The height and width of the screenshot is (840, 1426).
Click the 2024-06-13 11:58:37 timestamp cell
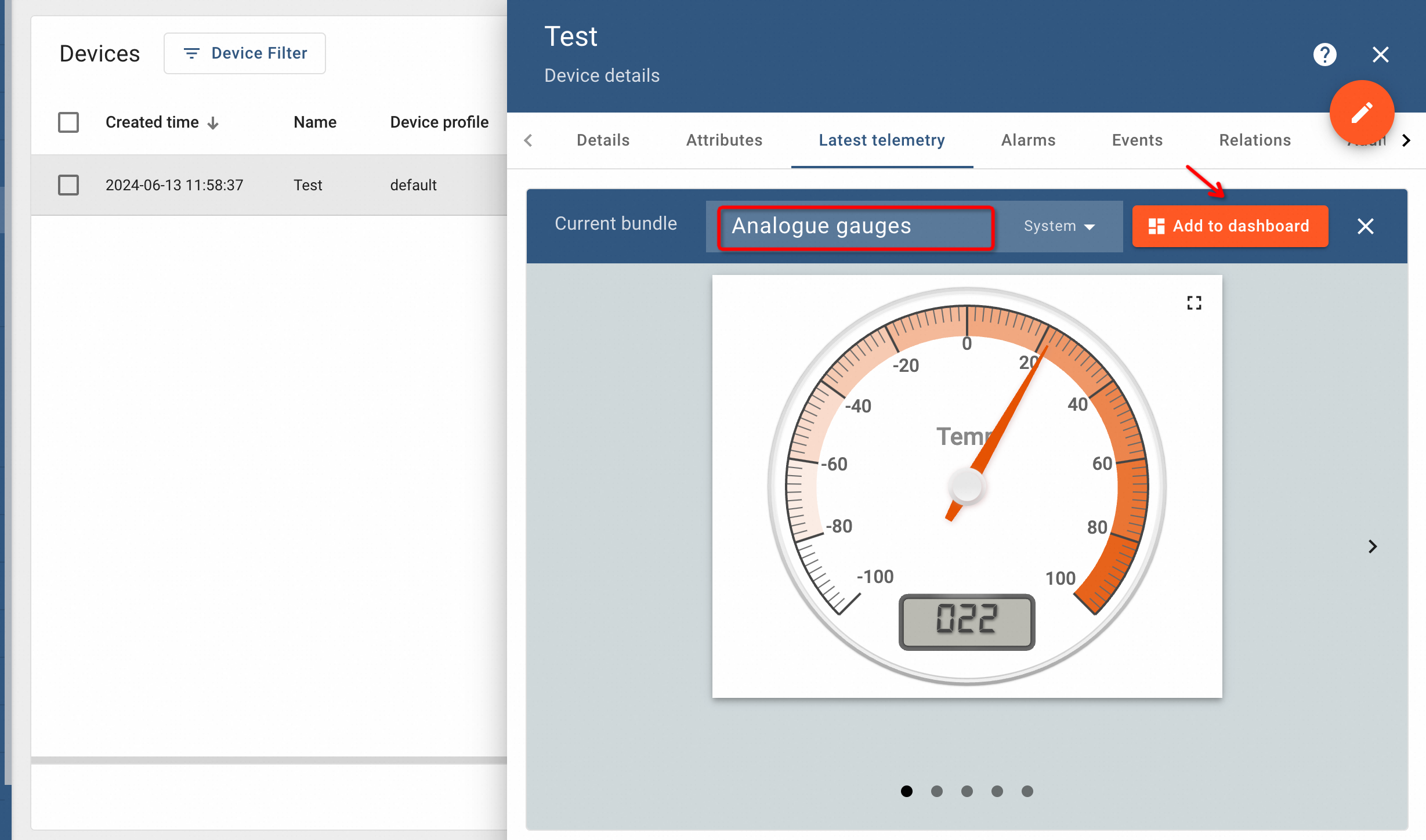[x=174, y=185]
